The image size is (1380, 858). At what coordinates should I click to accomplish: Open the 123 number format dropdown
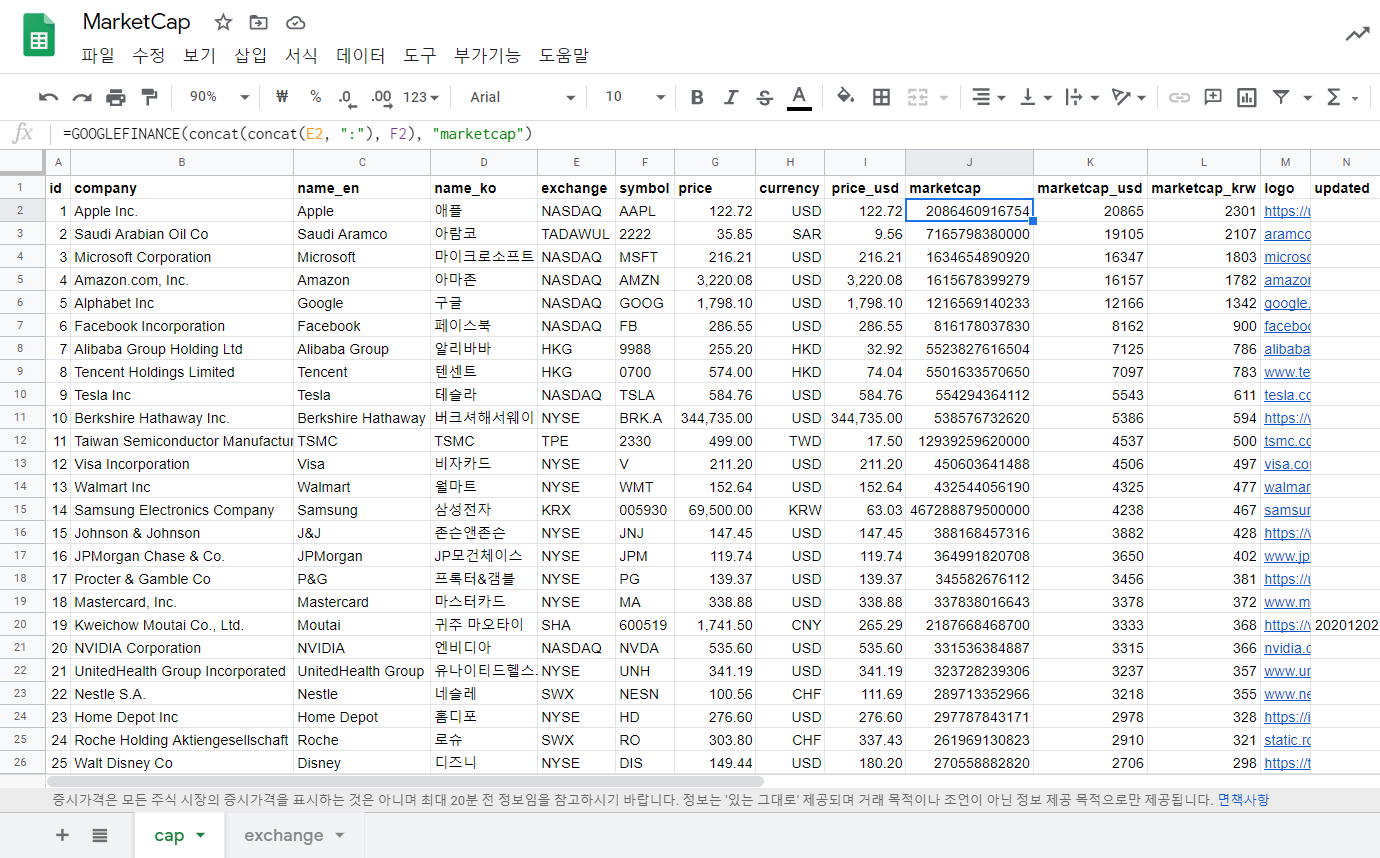point(421,97)
